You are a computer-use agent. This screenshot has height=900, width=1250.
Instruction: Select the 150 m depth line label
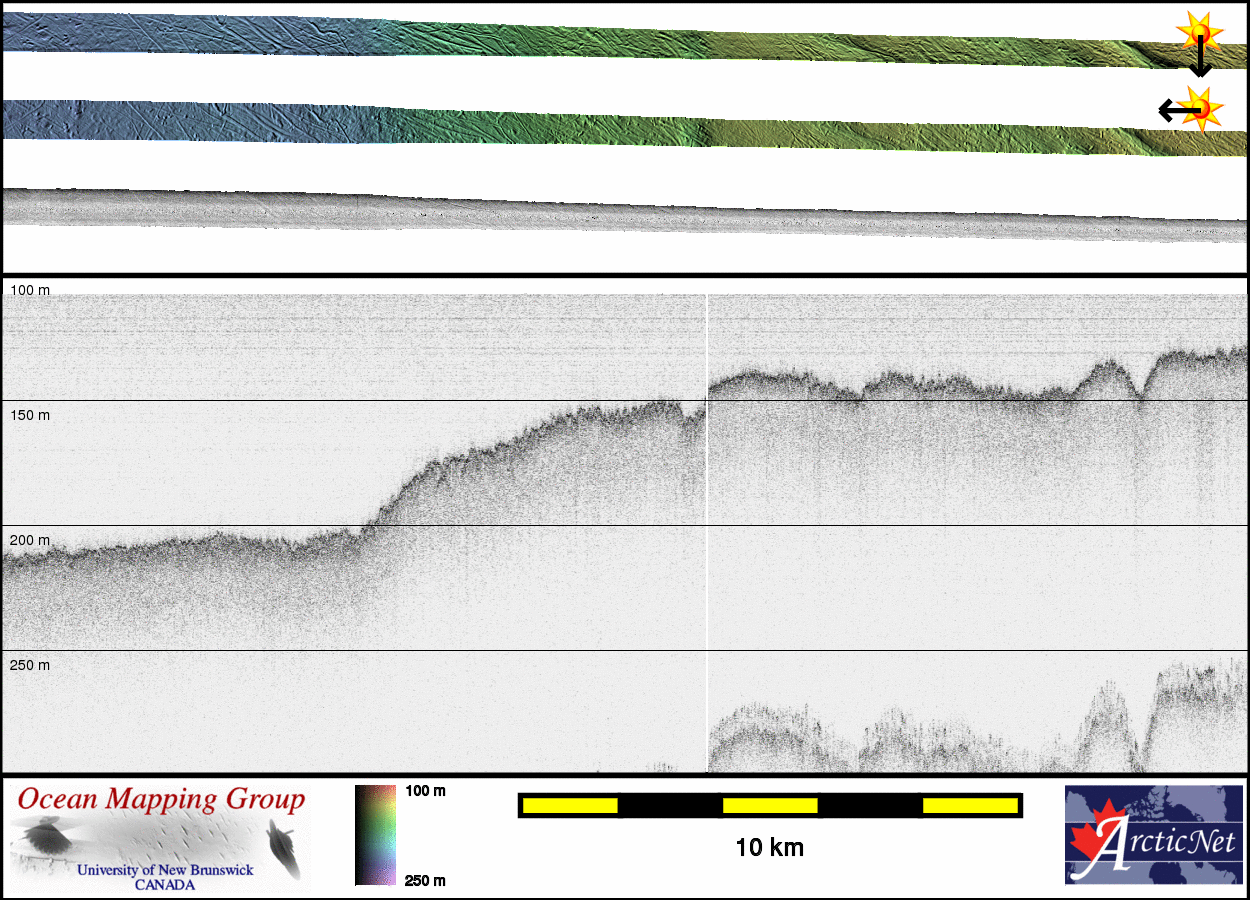coord(30,415)
